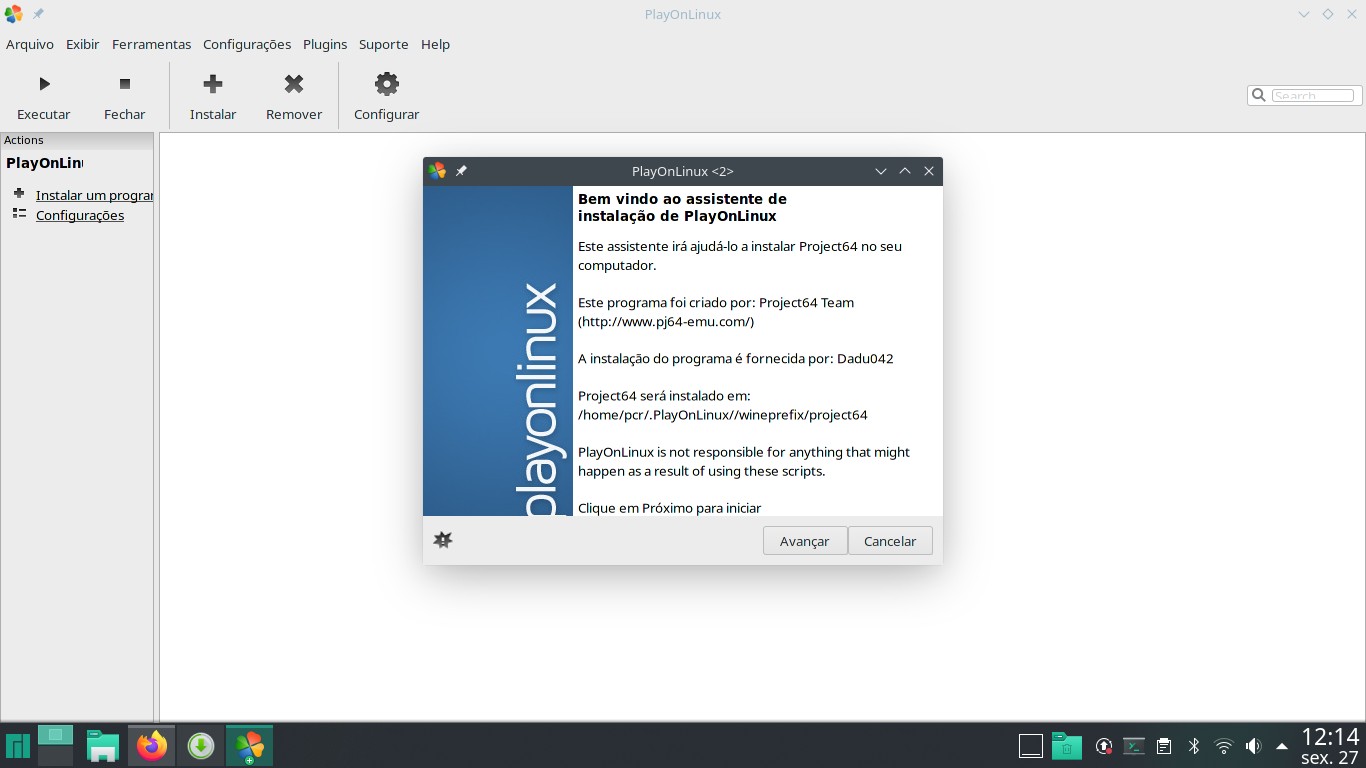Close the PlayOnLinux <2> dialog
The width and height of the screenshot is (1366, 768).
[929, 171]
